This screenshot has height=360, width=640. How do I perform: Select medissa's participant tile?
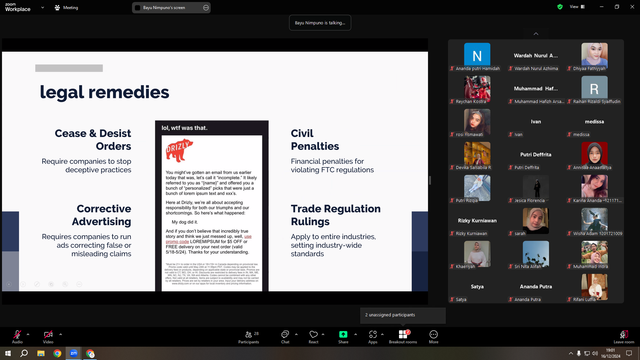click(594, 122)
